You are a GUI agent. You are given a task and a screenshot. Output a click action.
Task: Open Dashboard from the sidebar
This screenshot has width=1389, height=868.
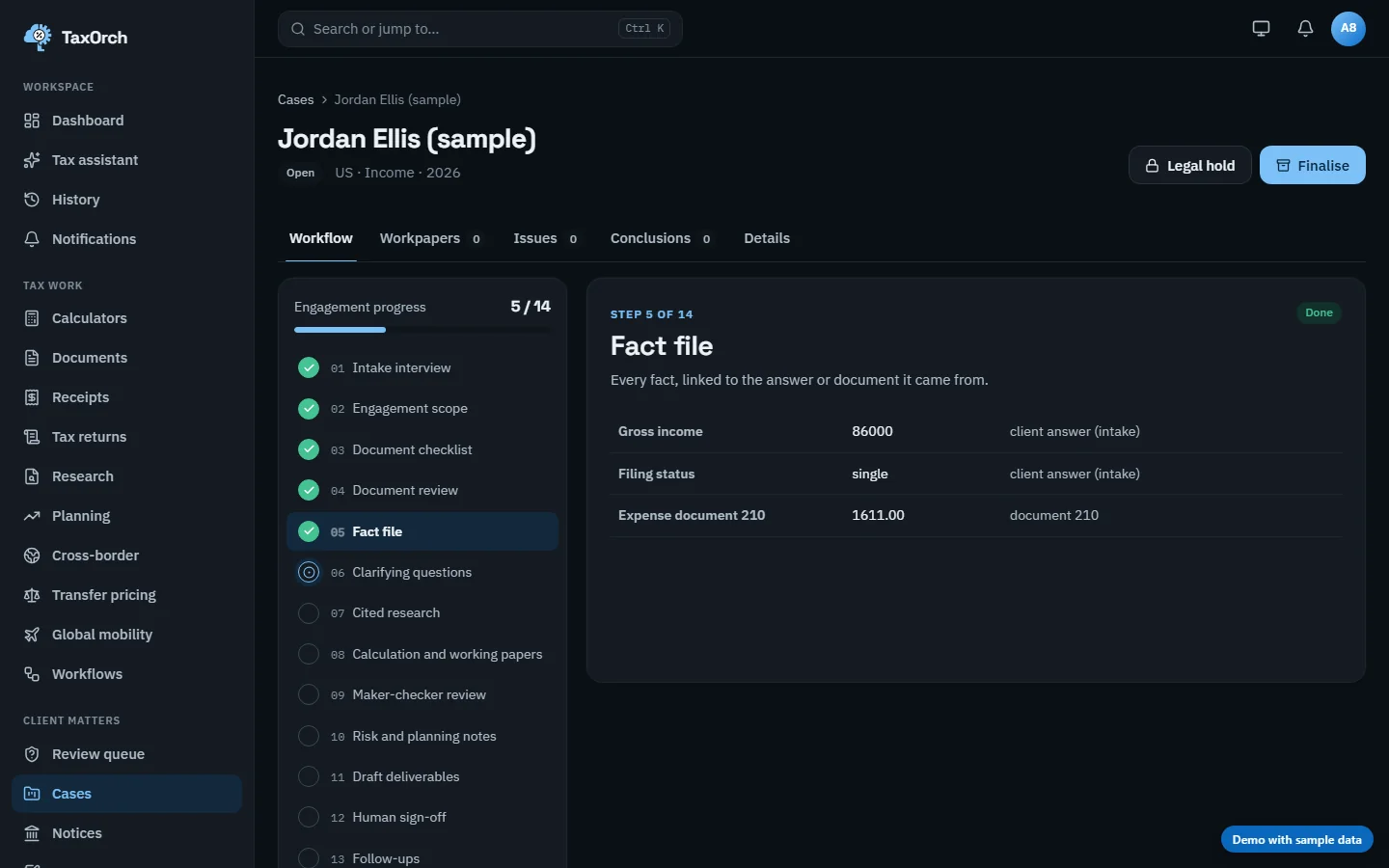126,121
